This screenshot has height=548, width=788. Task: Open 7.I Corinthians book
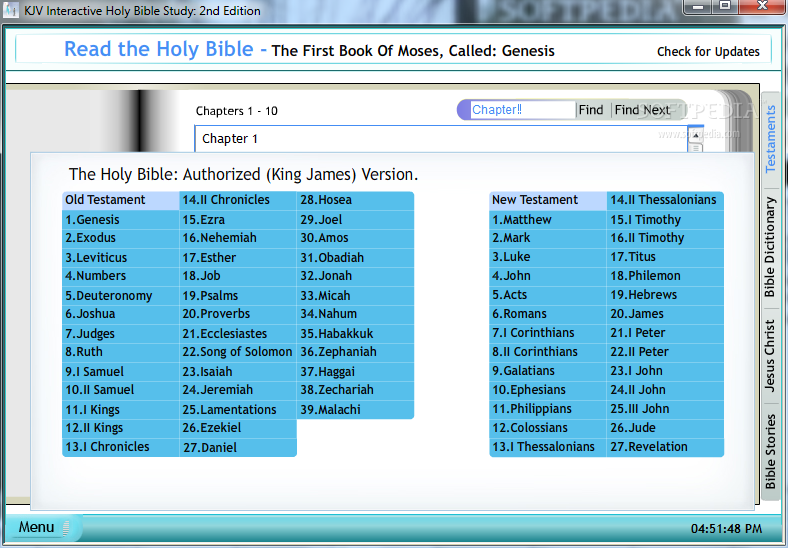(548, 333)
